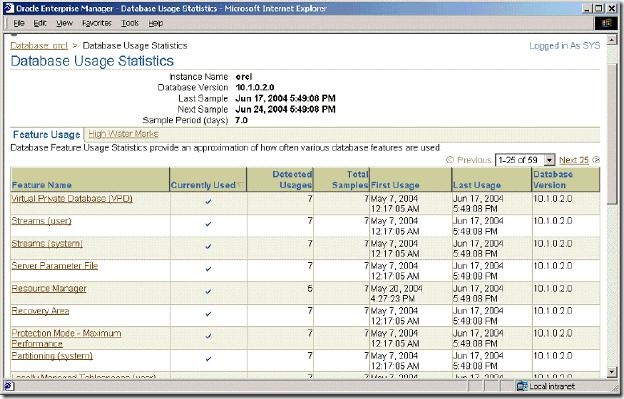Open the Streams (system) feature link
This screenshot has width=624, height=399.
click(x=47, y=243)
